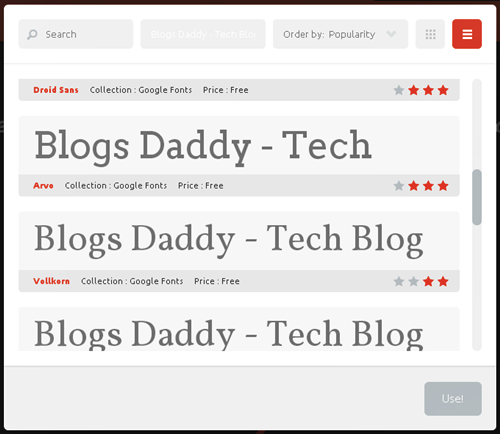
Task: Click first grey star on Arvo row
Action: pos(399,186)
